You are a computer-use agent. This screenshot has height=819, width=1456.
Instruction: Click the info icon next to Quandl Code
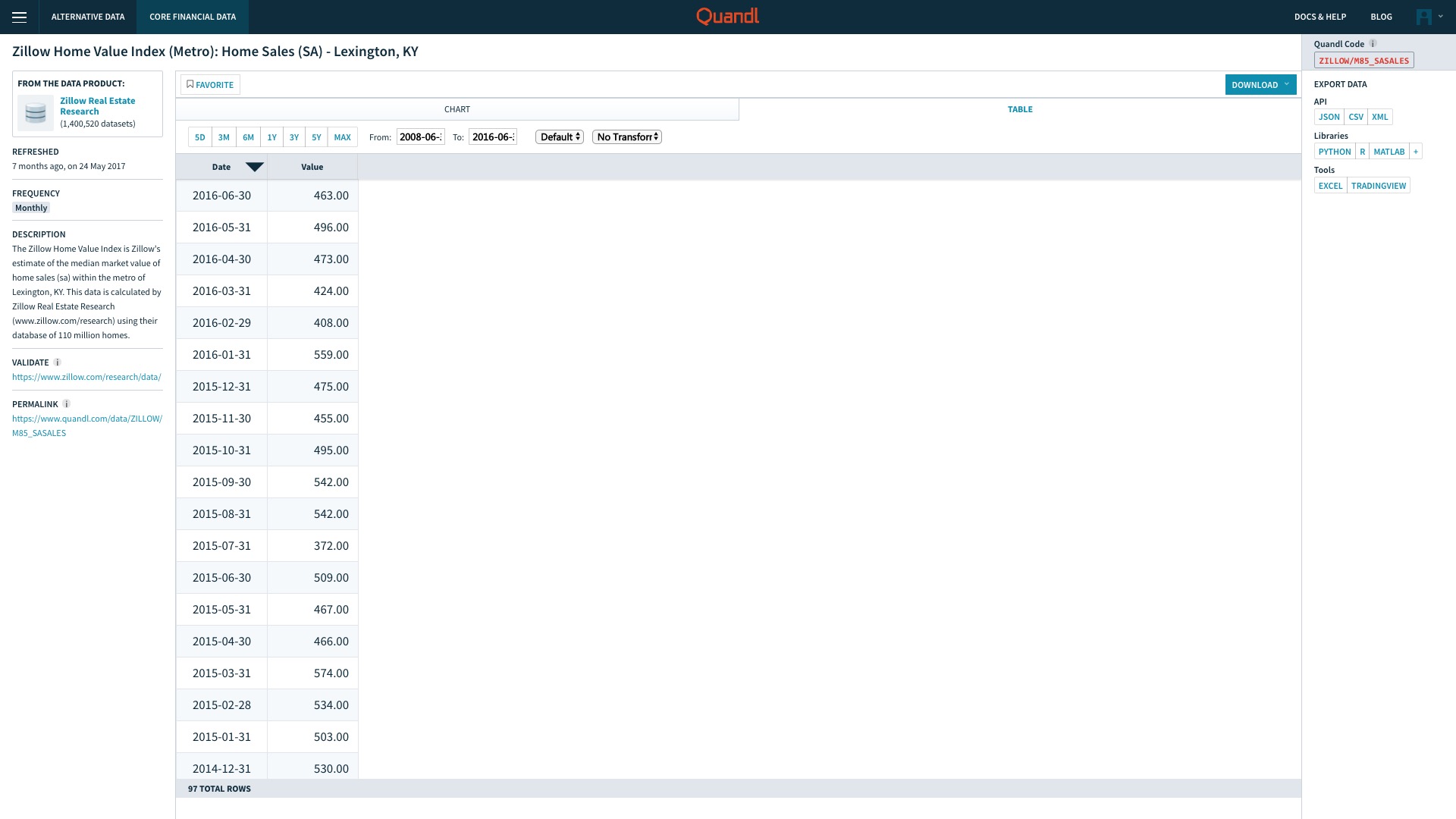[1373, 44]
